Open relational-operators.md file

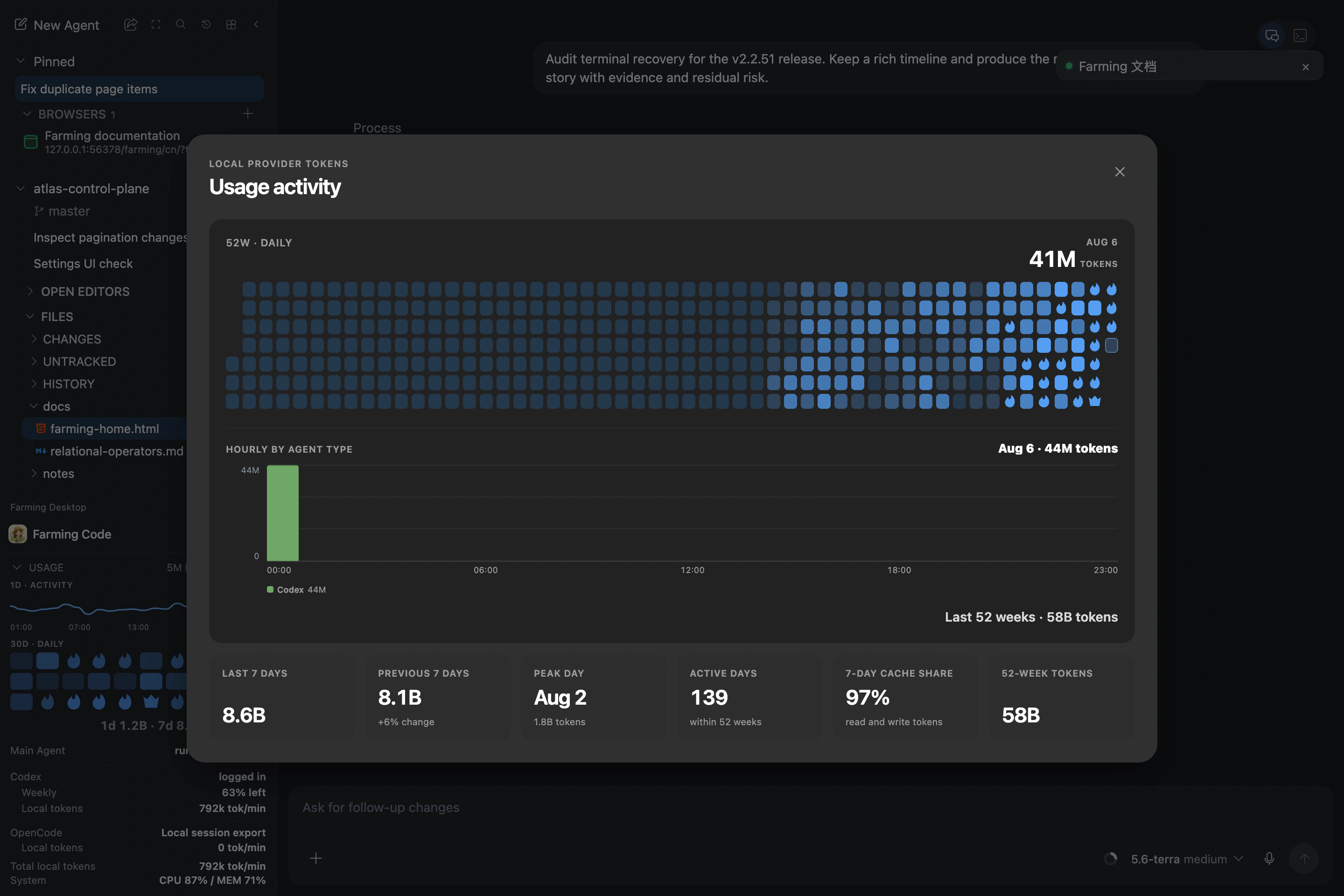pos(116,451)
